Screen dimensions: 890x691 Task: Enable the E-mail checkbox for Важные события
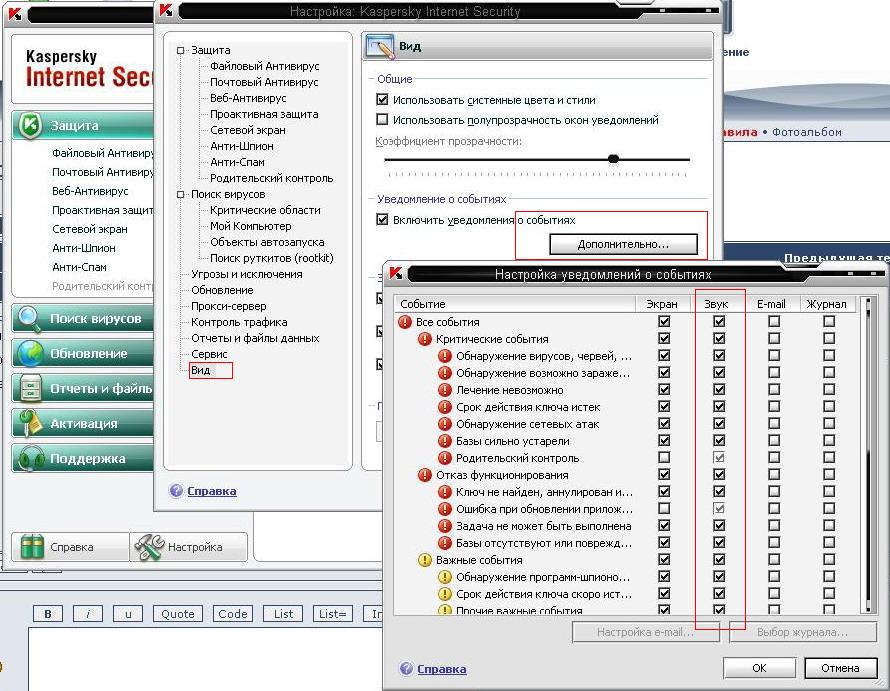[x=774, y=560]
